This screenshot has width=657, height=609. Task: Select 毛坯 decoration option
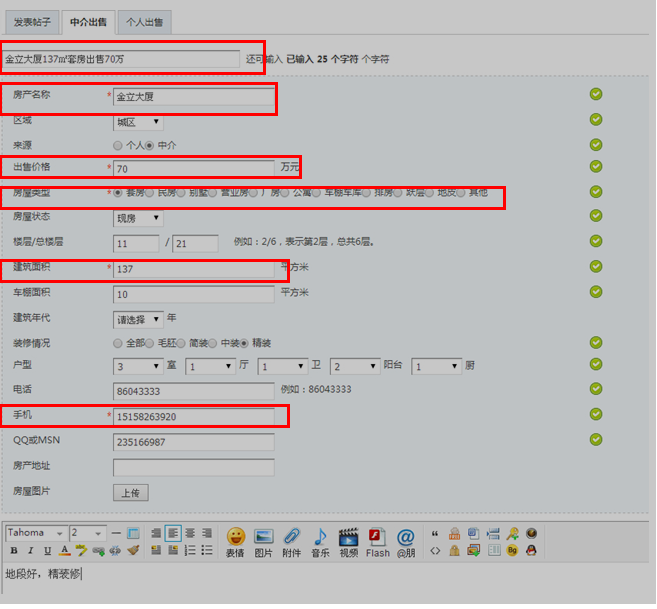[x=150, y=343]
